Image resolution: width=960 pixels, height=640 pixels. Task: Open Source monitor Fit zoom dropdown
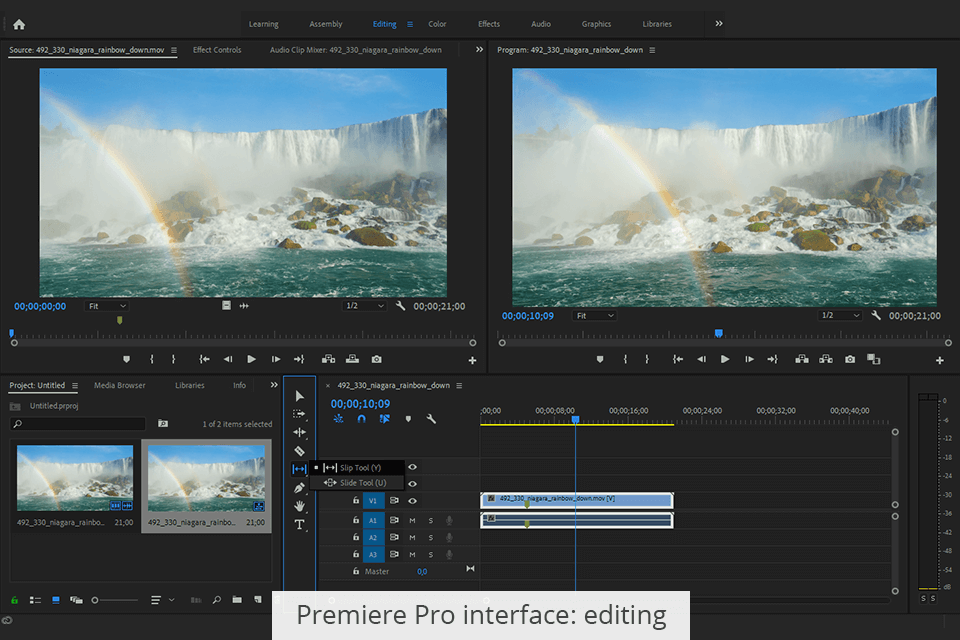pyautogui.click(x=107, y=306)
